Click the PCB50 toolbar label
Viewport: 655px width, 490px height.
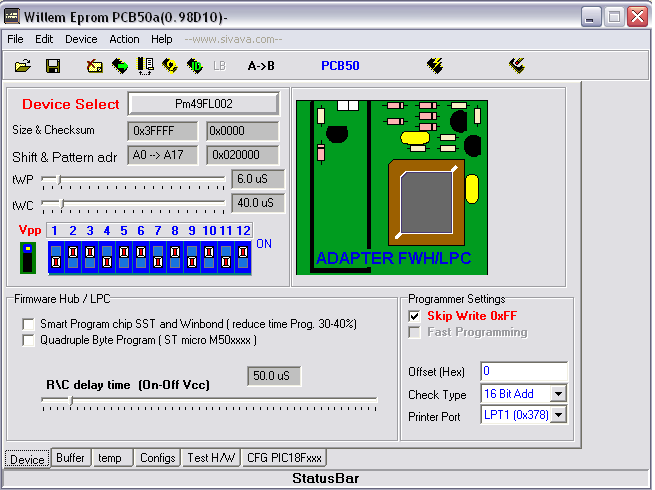point(340,66)
